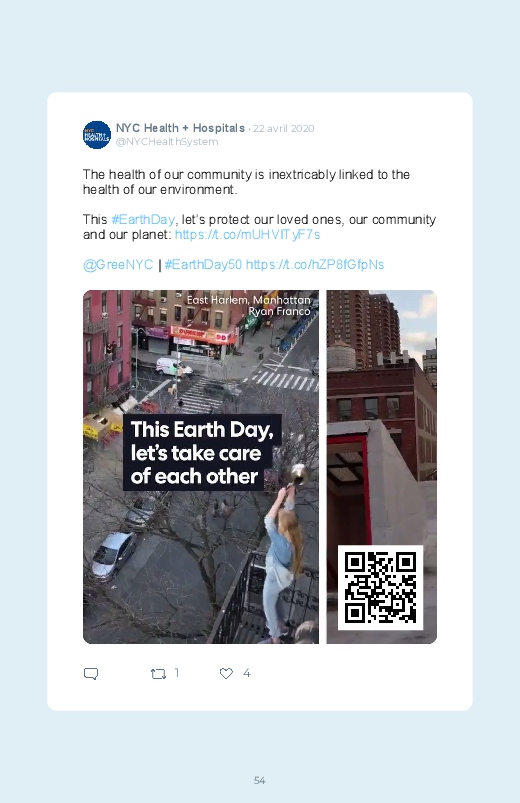Open the @NYCHealthSystem handle
This screenshot has height=803, width=520.
167,142
